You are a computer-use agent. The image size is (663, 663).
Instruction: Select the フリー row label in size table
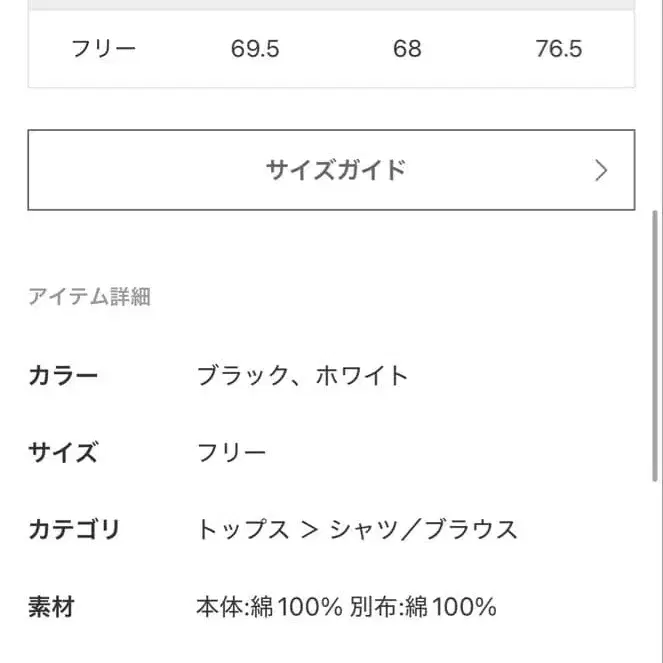pos(103,48)
